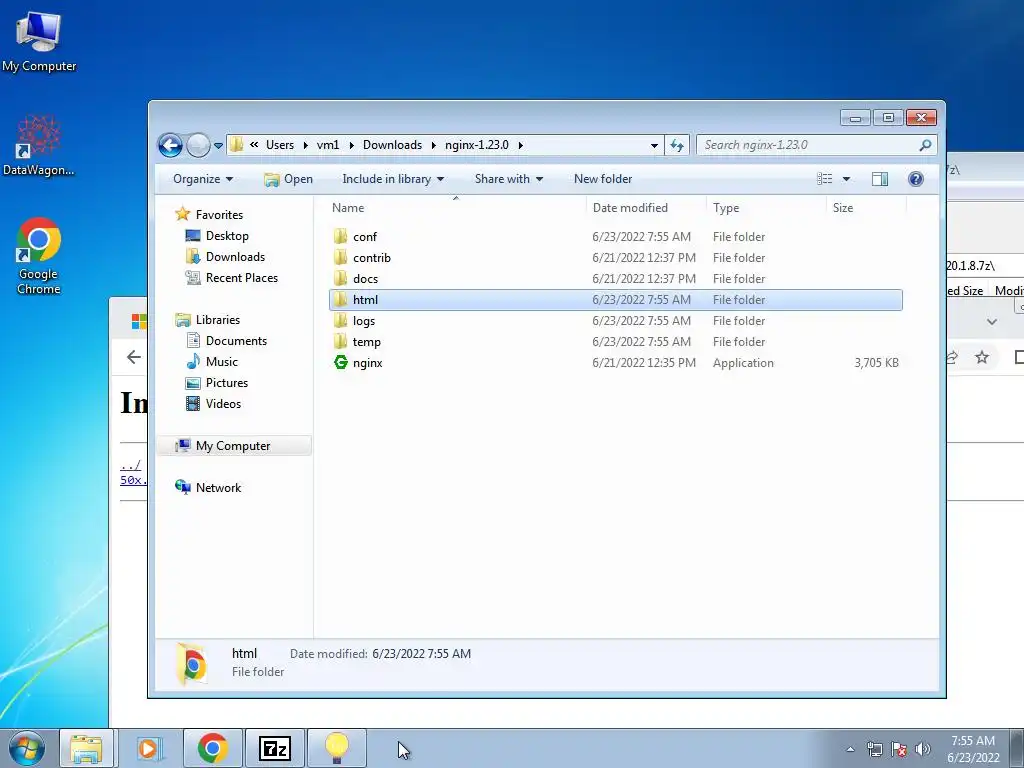Sort by the Size column header
The image size is (1024, 768).
842,208
